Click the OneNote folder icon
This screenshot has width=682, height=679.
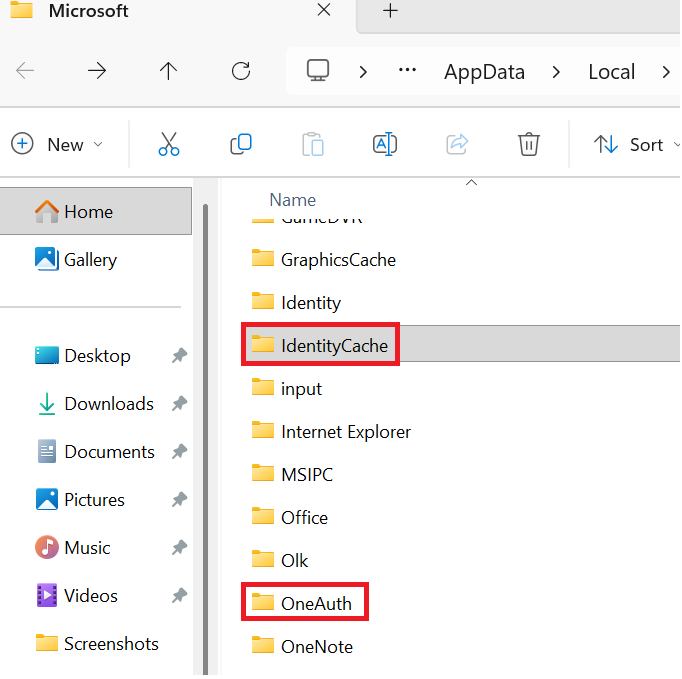[263, 645]
